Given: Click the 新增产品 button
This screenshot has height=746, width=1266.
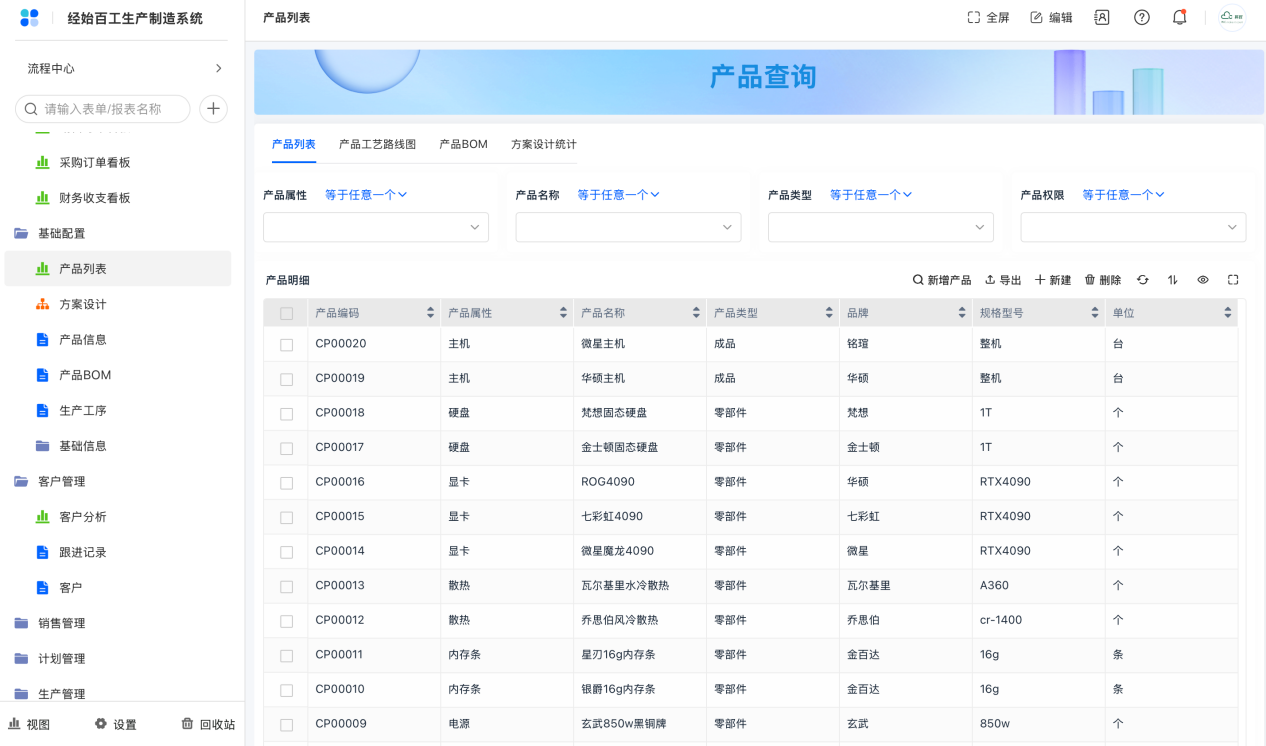Looking at the screenshot, I should click(x=941, y=280).
